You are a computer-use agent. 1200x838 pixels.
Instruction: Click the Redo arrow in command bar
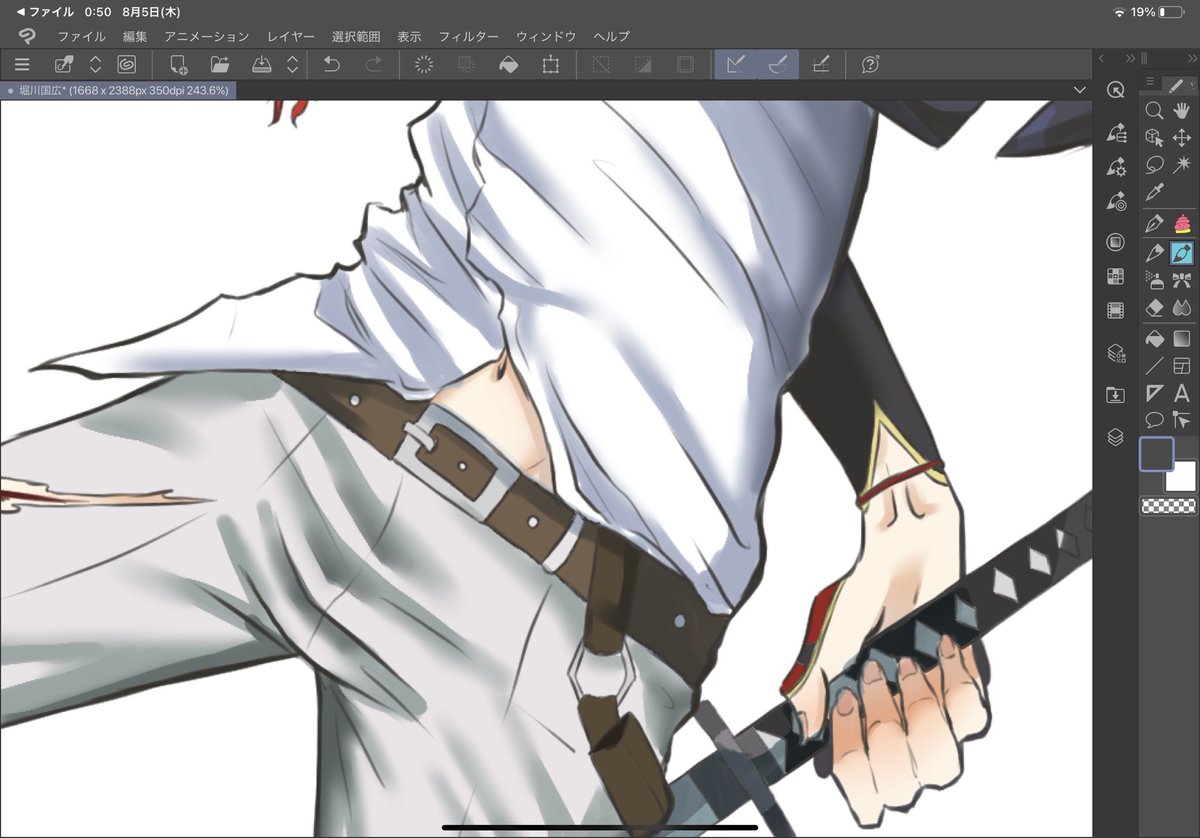pyautogui.click(x=373, y=64)
